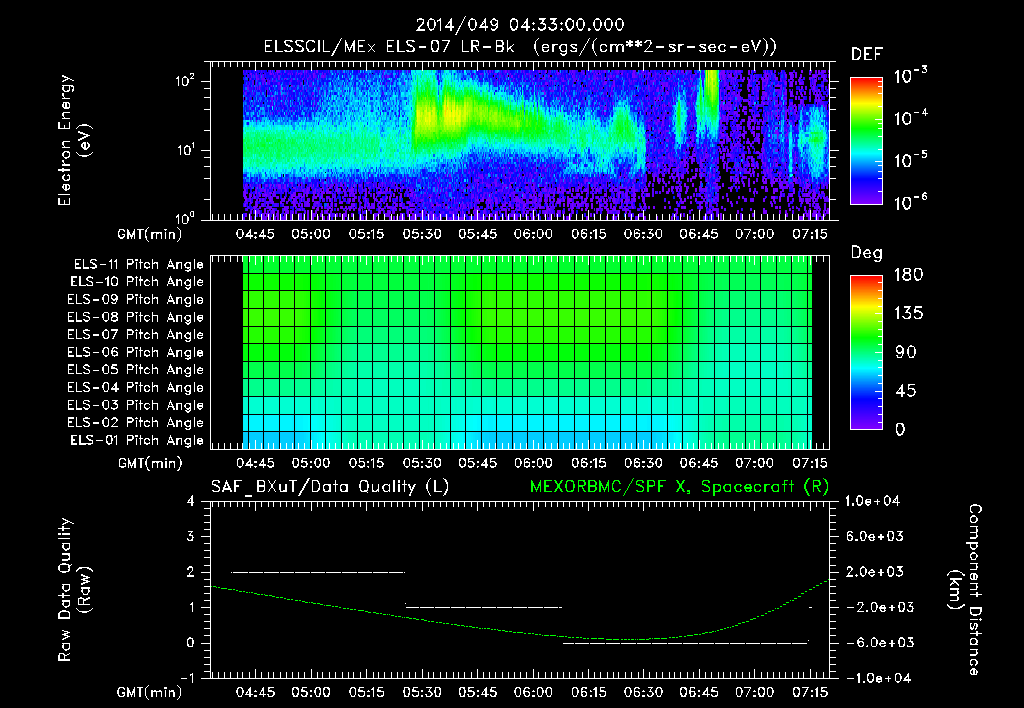Click the 10^0 energy axis label
Viewport: 1024px width, 708px height.
tap(184, 218)
